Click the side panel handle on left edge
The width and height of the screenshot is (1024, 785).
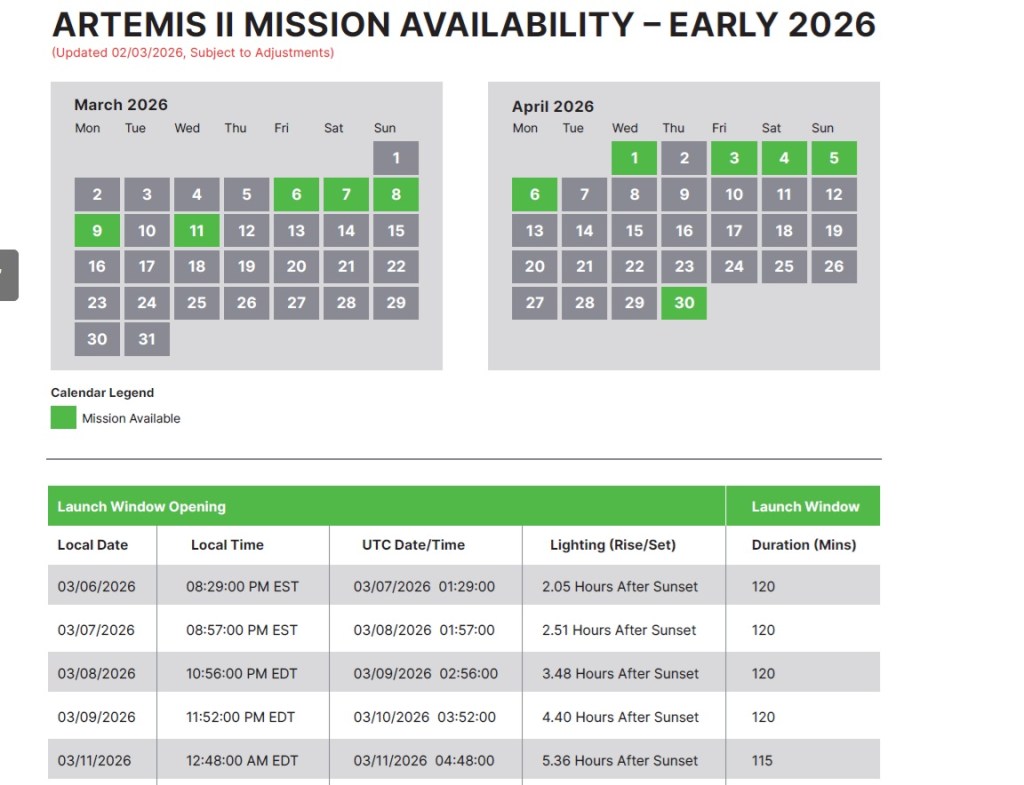(x=8, y=275)
